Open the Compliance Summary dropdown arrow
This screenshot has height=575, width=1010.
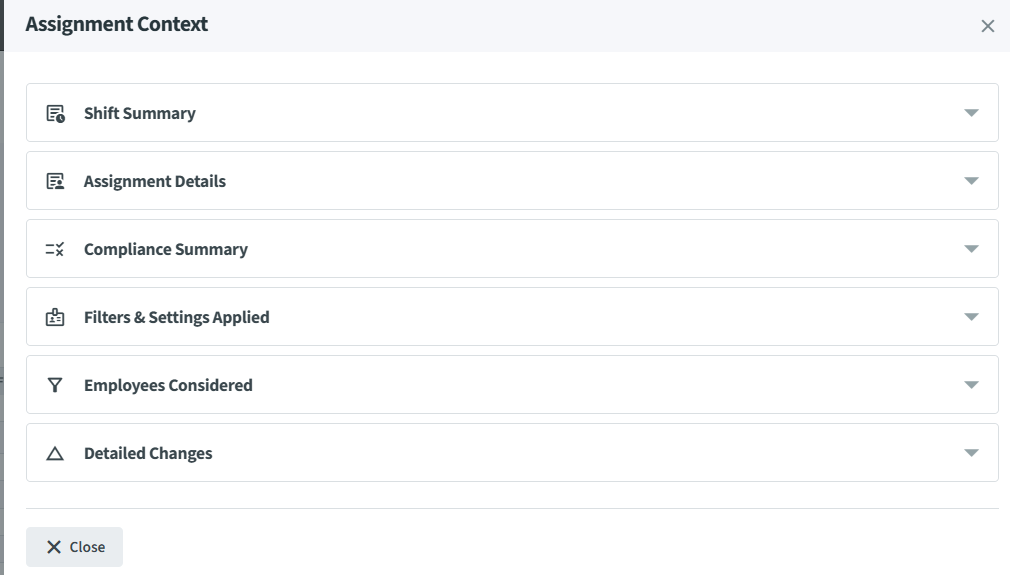[970, 249]
